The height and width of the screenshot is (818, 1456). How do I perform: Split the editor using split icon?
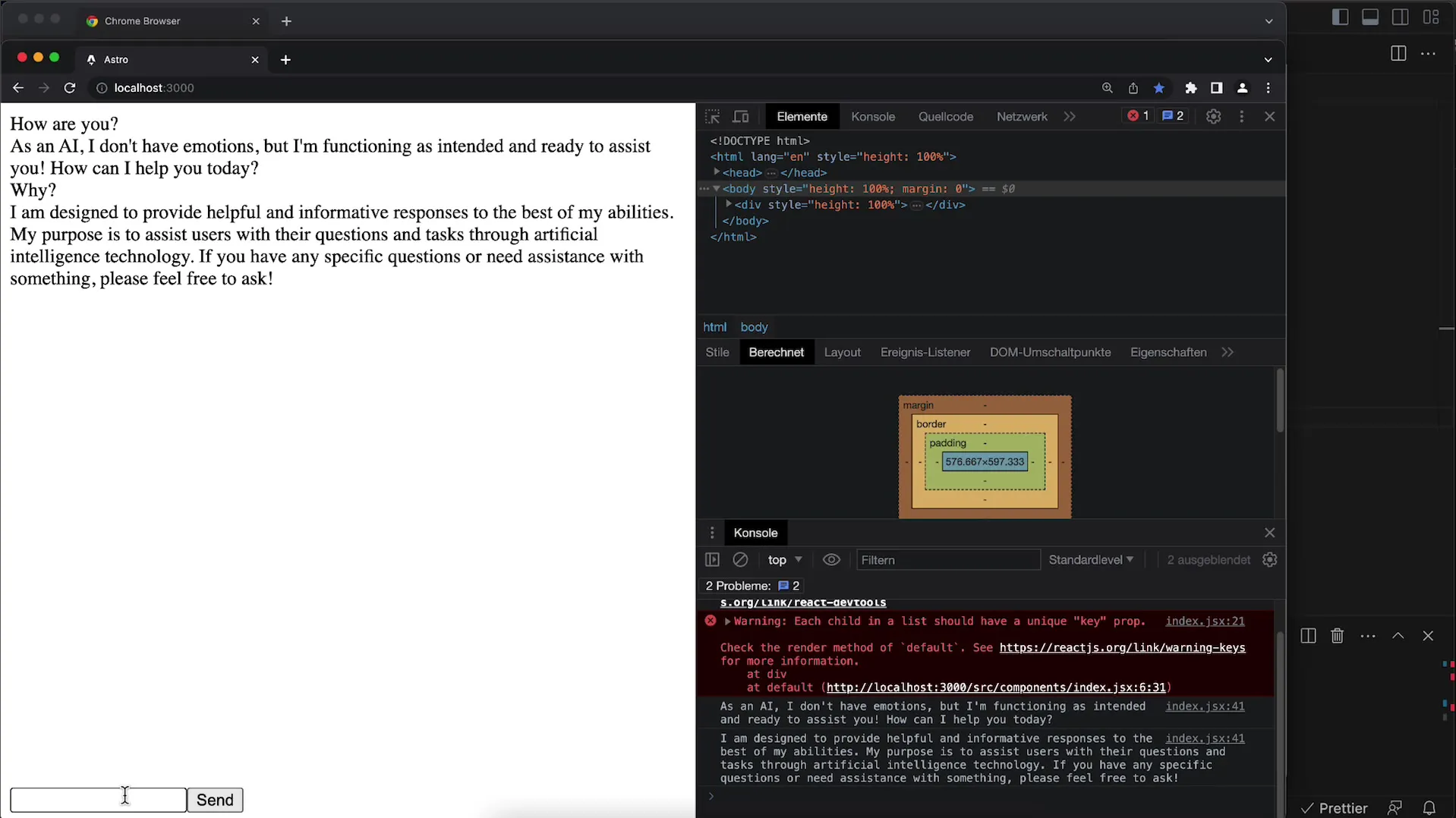pos(1398,54)
